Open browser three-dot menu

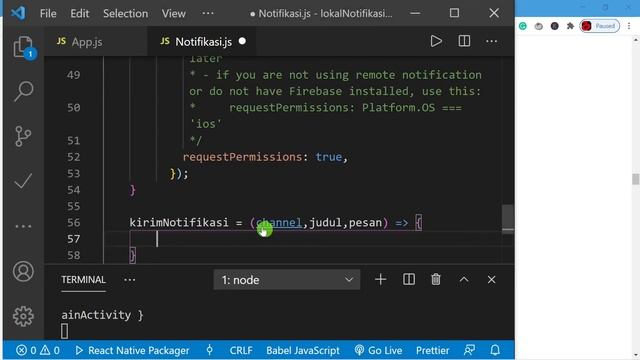tap(629, 26)
